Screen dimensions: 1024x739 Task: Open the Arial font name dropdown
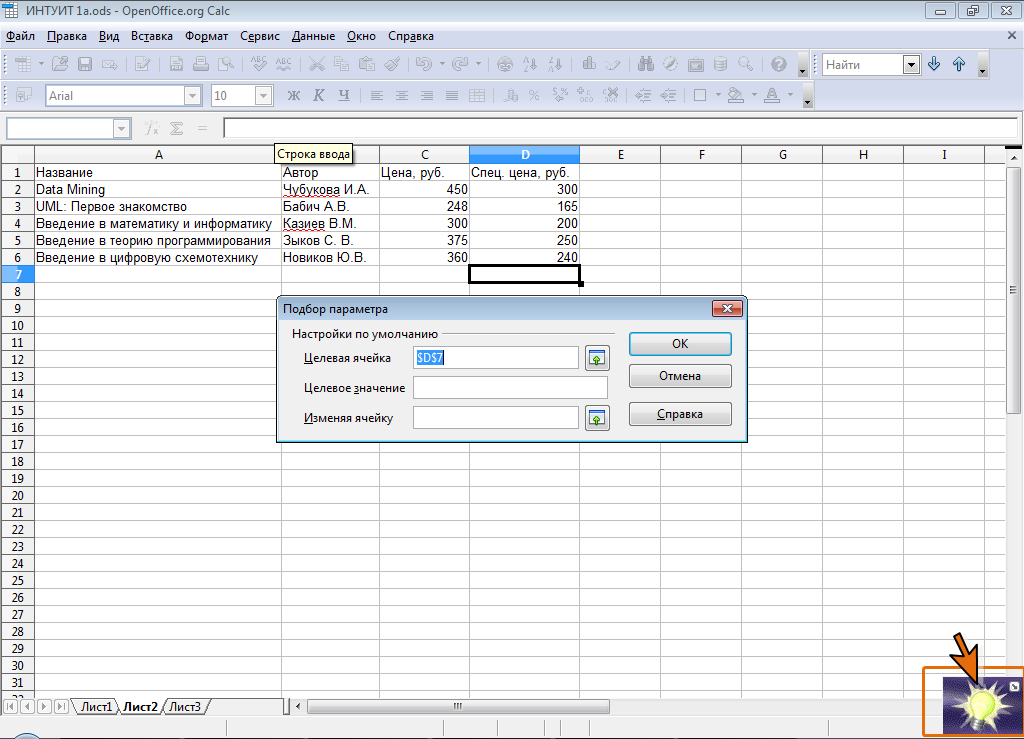click(x=192, y=96)
